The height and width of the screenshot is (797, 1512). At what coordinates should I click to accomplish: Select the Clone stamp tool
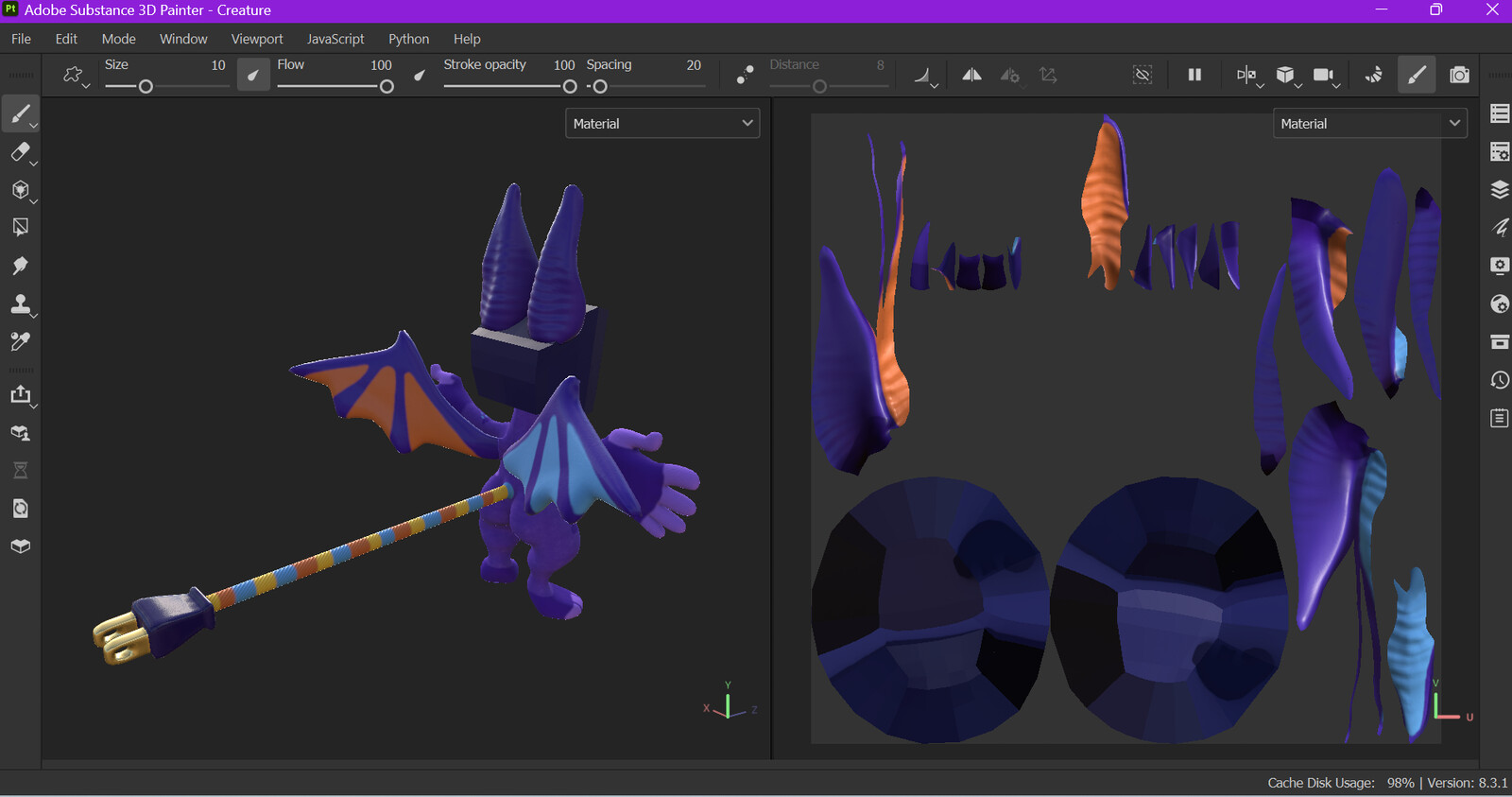point(20,303)
